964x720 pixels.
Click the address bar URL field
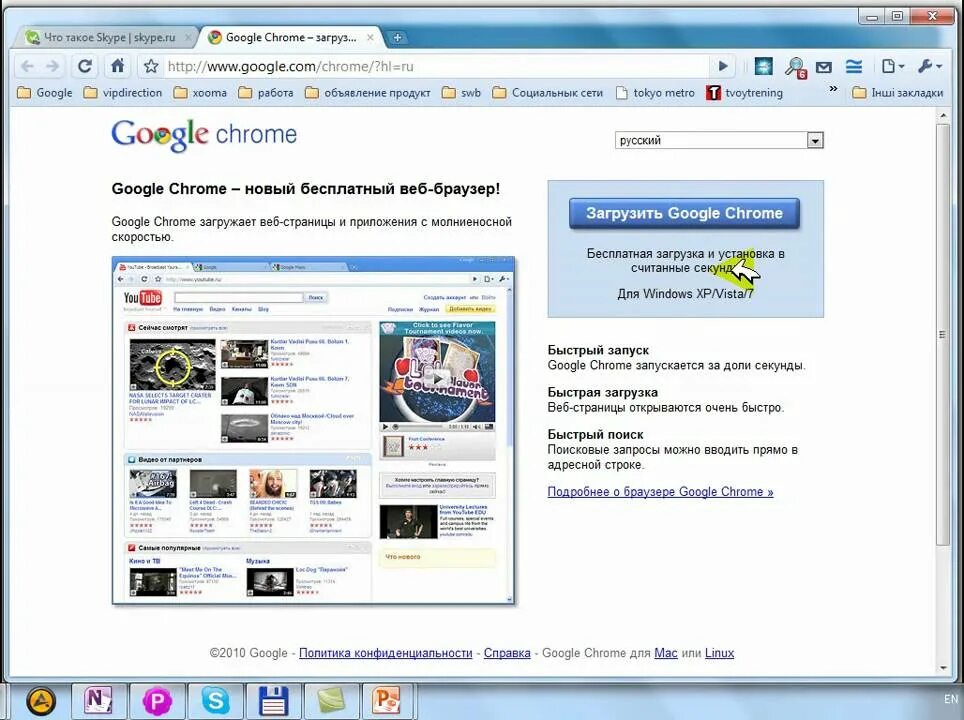[x=437, y=66]
